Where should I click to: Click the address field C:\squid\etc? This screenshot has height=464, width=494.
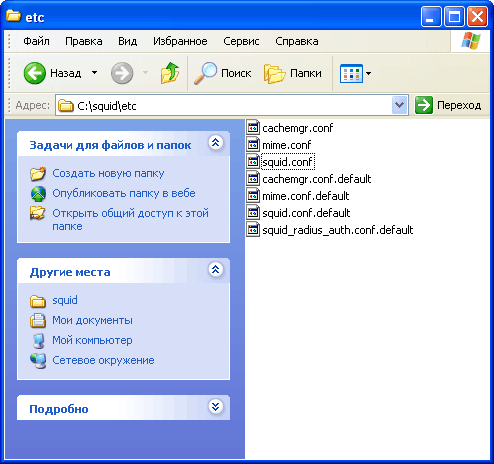click(224, 105)
